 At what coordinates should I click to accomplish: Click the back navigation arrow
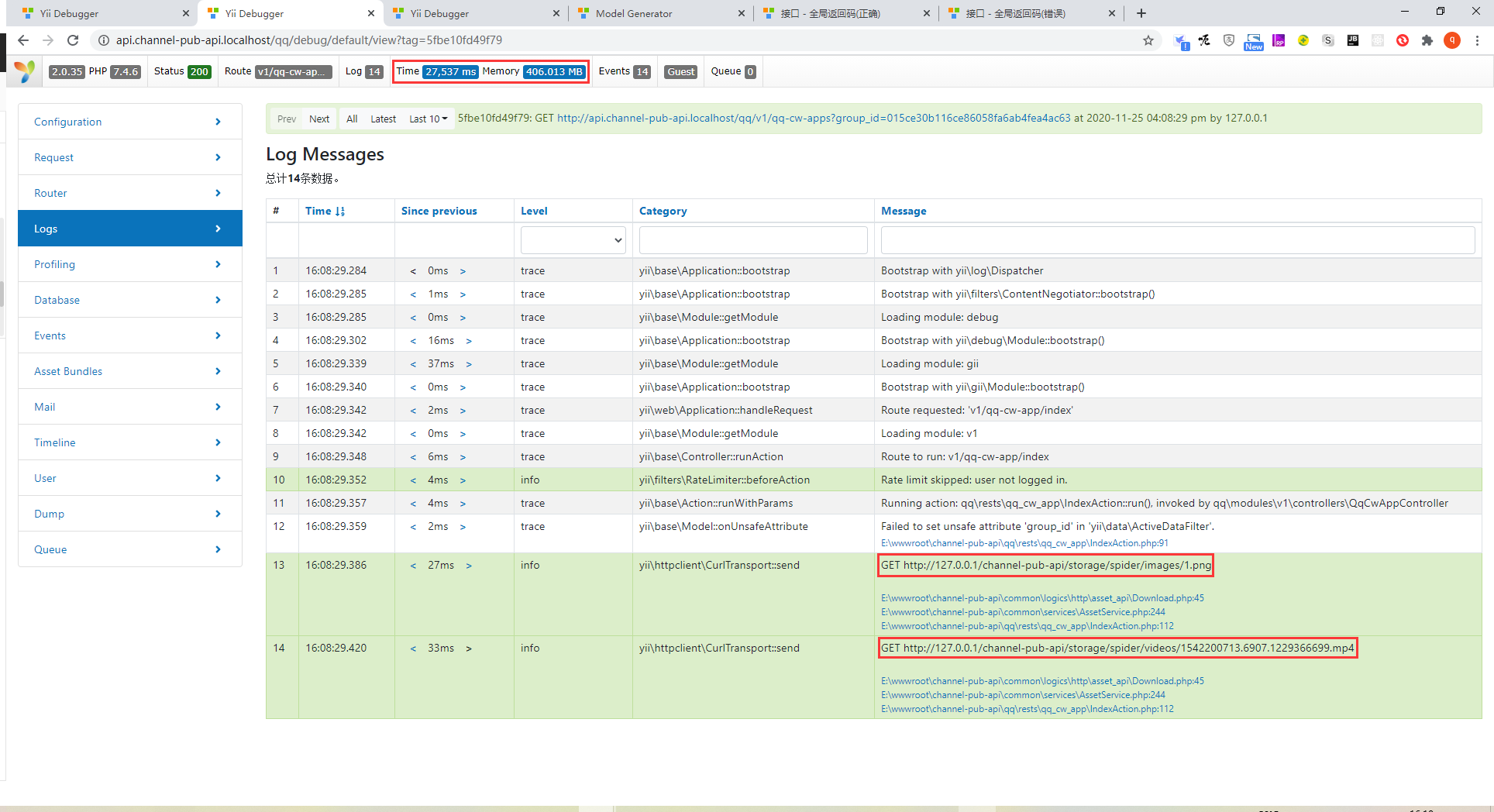point(23,40)
